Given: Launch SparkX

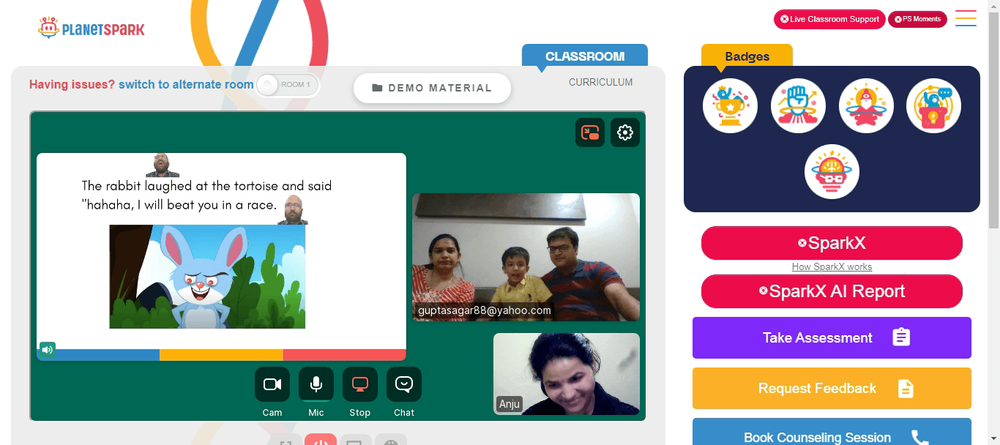Looking at the screenshot, I should coord(832,243).
